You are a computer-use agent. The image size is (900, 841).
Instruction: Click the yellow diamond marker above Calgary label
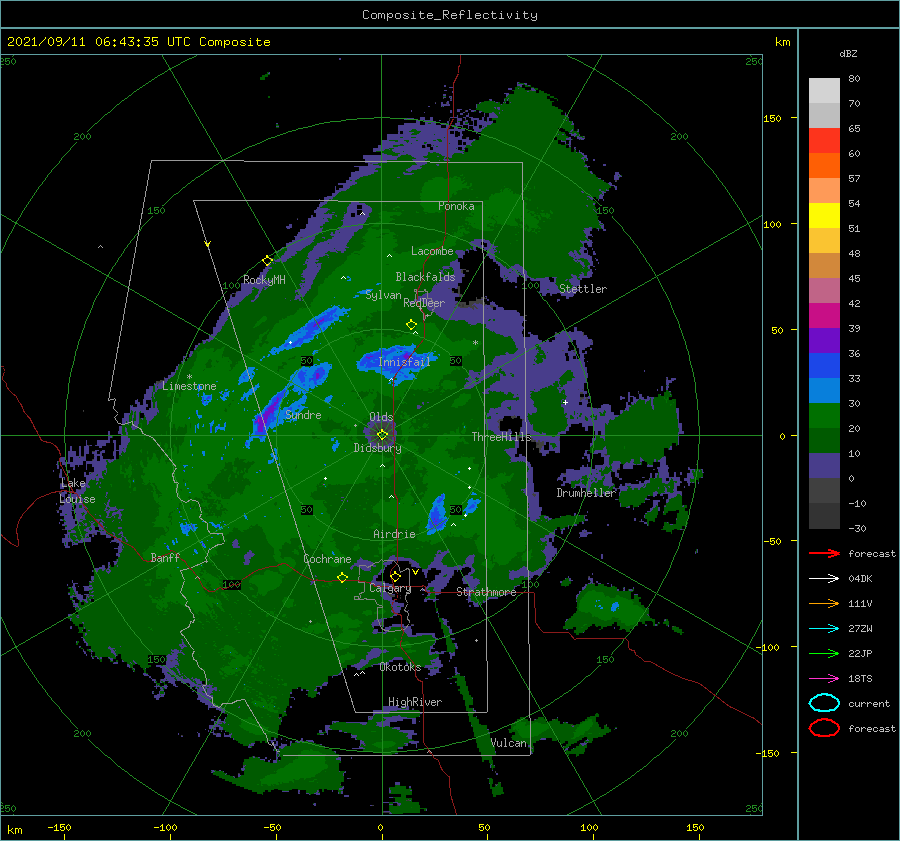pos(395,576)
